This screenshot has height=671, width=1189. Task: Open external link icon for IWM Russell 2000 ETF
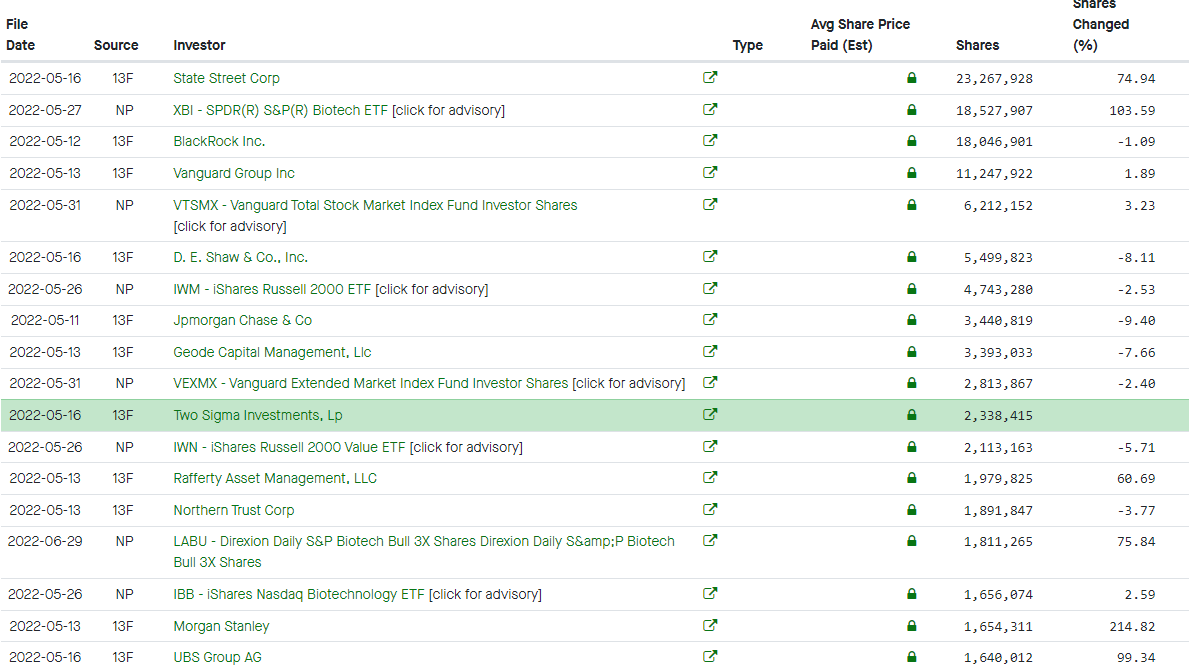pyautogui.click(x=710, y=288)
